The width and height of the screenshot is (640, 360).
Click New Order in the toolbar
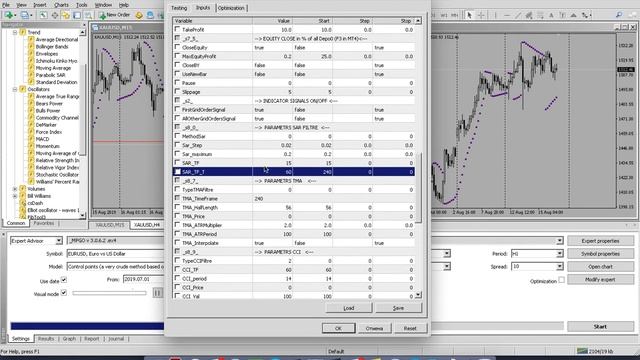(114, 15)
